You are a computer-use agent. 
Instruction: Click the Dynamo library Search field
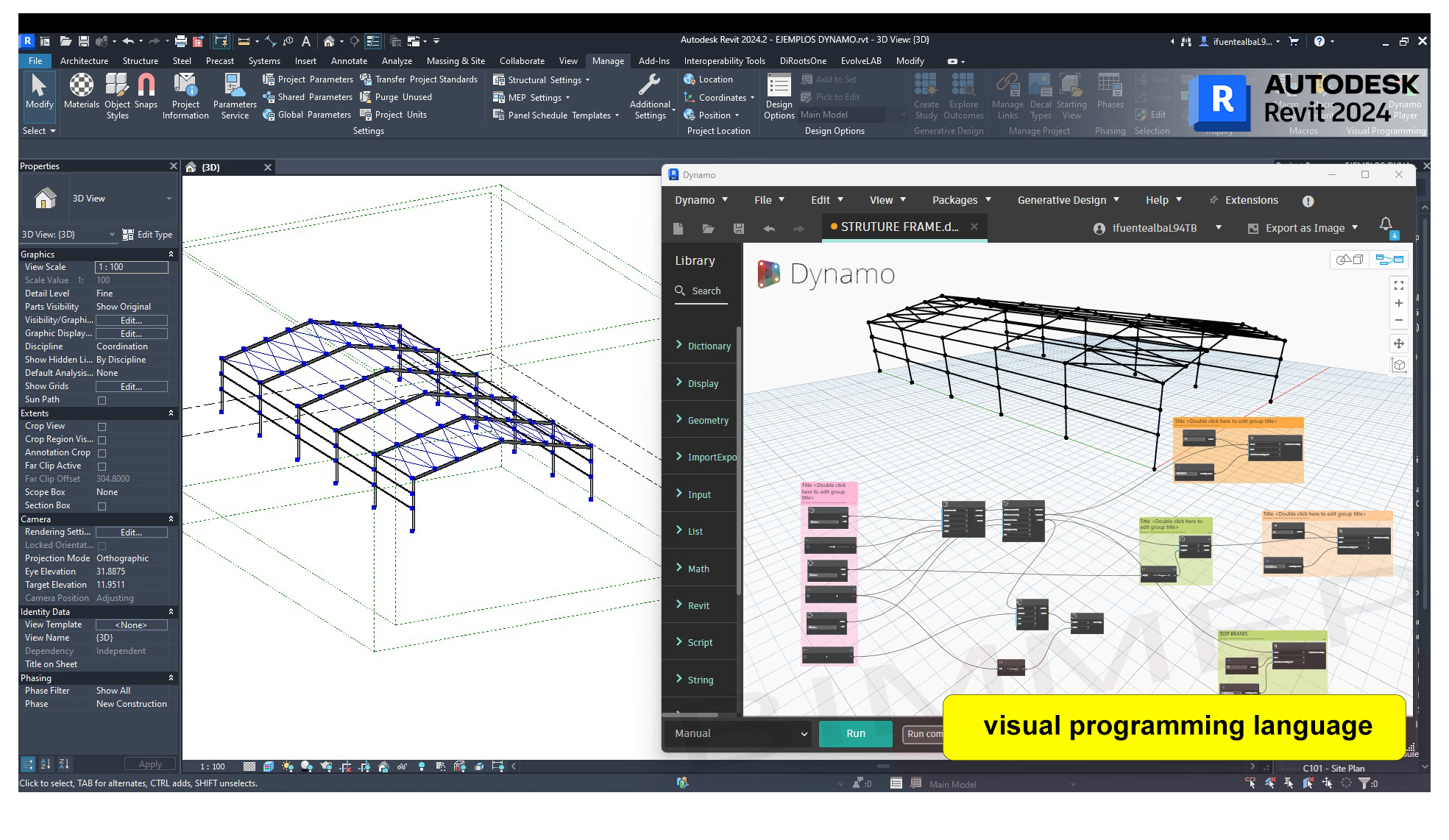click(x=705, y=291)
